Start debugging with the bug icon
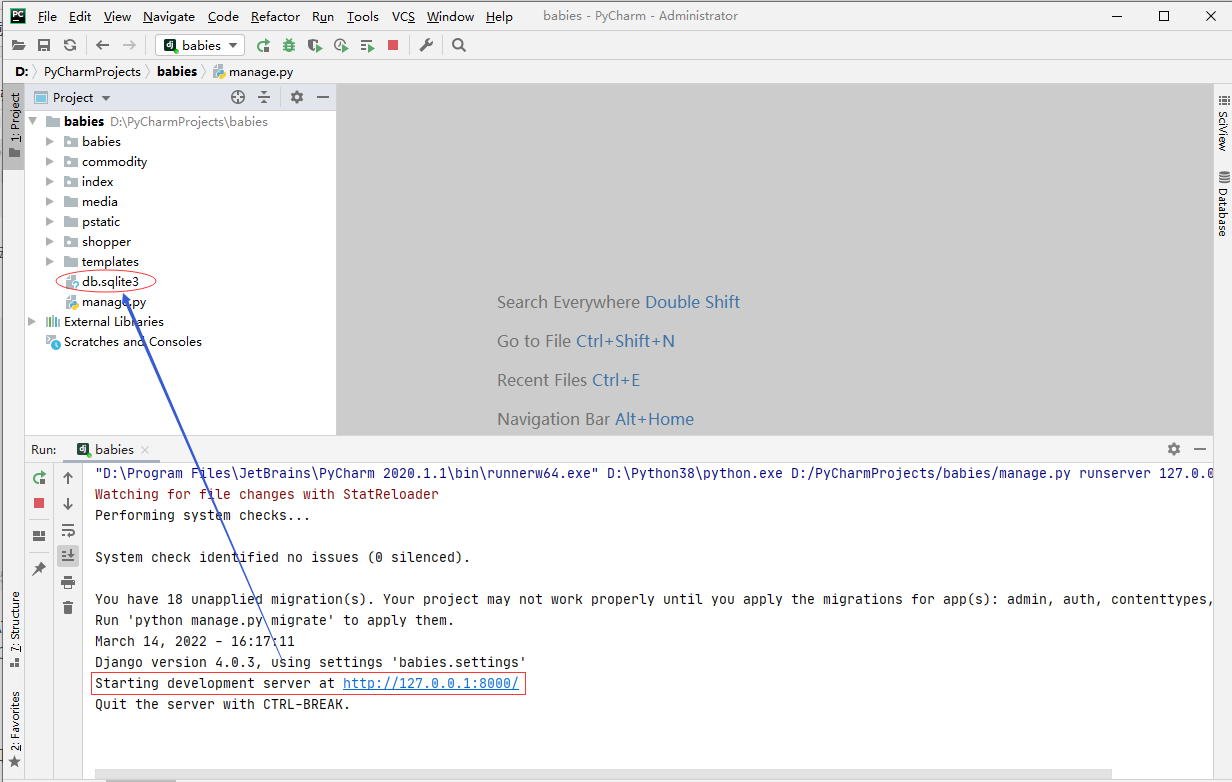The width and height of the screenshot is (1232, 782). click(289, 45)
